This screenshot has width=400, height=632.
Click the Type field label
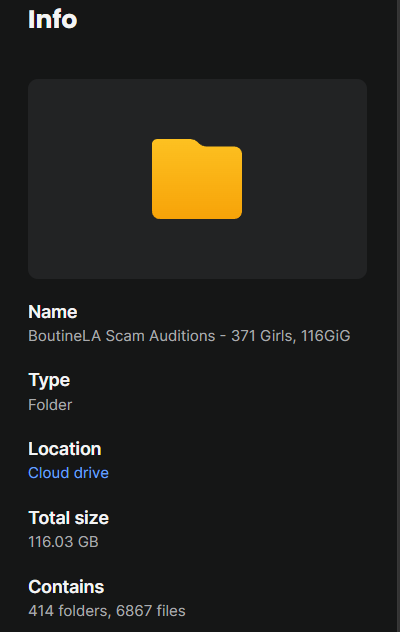tap(49, 380)
